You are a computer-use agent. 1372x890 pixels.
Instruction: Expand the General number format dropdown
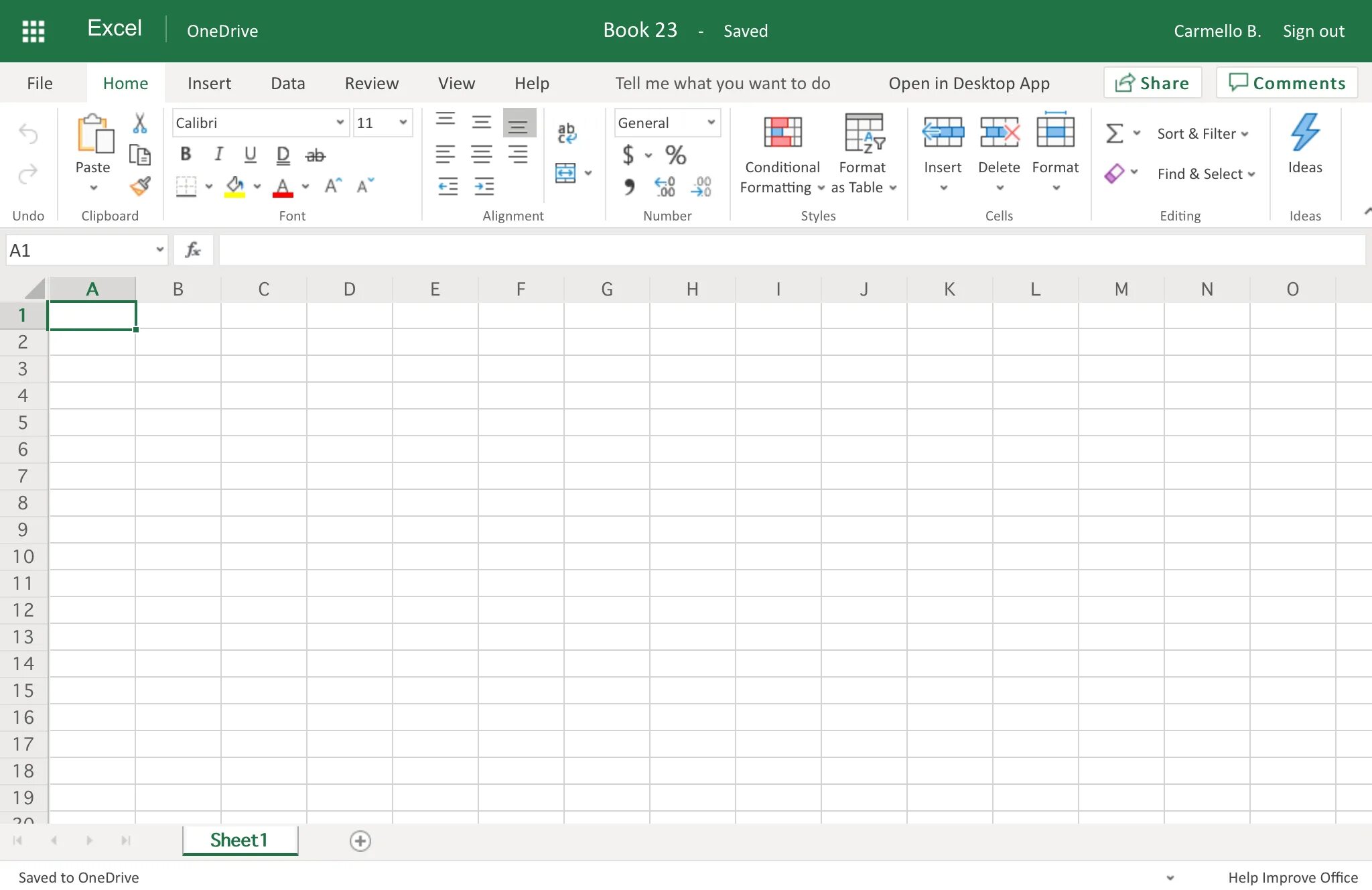click(711, 122)
